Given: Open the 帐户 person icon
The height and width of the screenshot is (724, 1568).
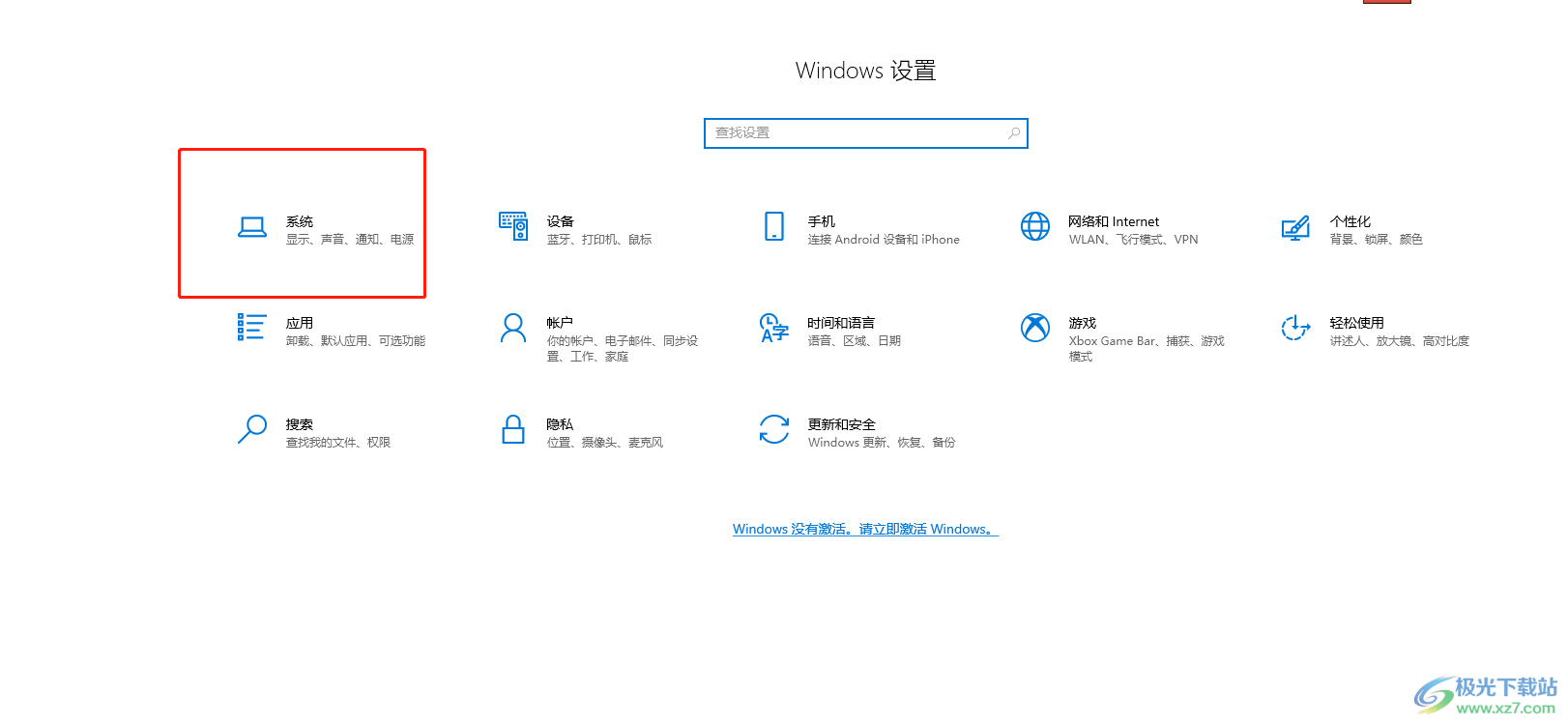Looking at the screenshot, I should coord(513,328).
